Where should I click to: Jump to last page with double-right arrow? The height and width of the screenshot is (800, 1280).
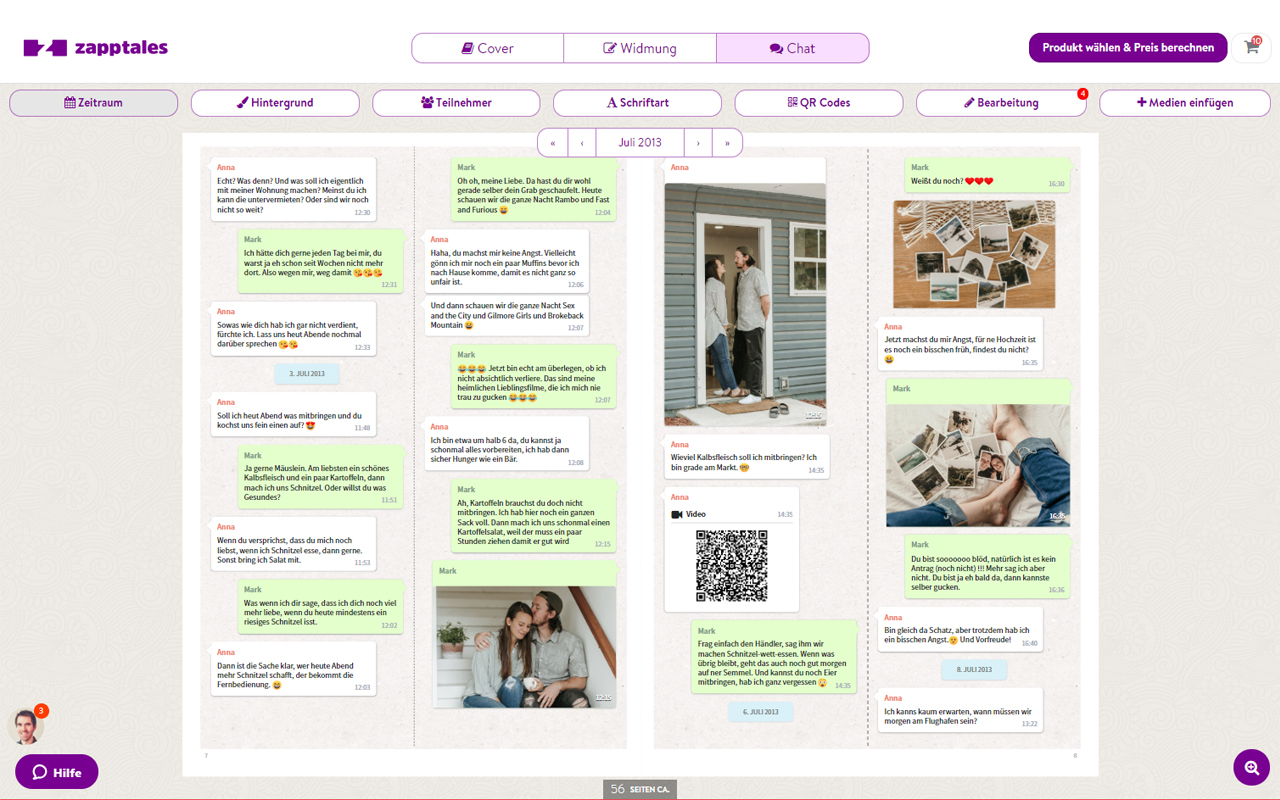[x=727, y=142]
